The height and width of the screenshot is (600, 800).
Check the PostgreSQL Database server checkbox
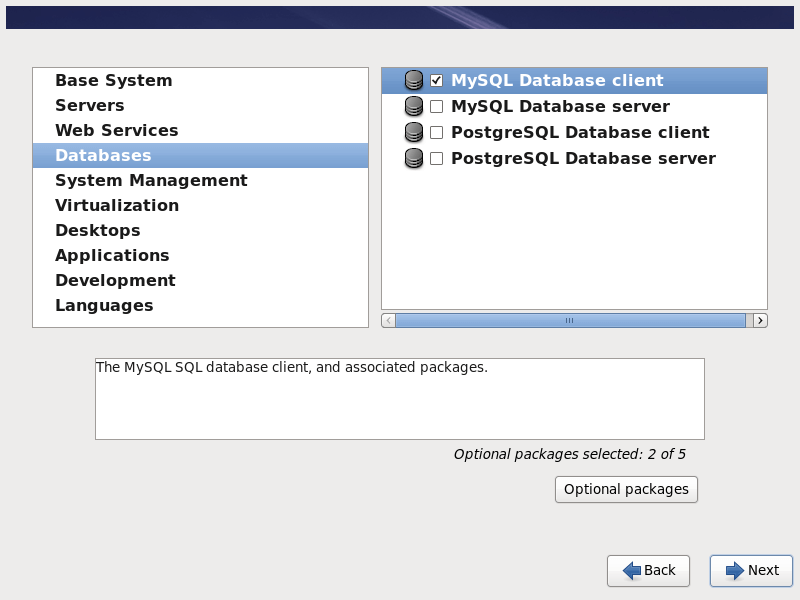[x=436, y=159]
